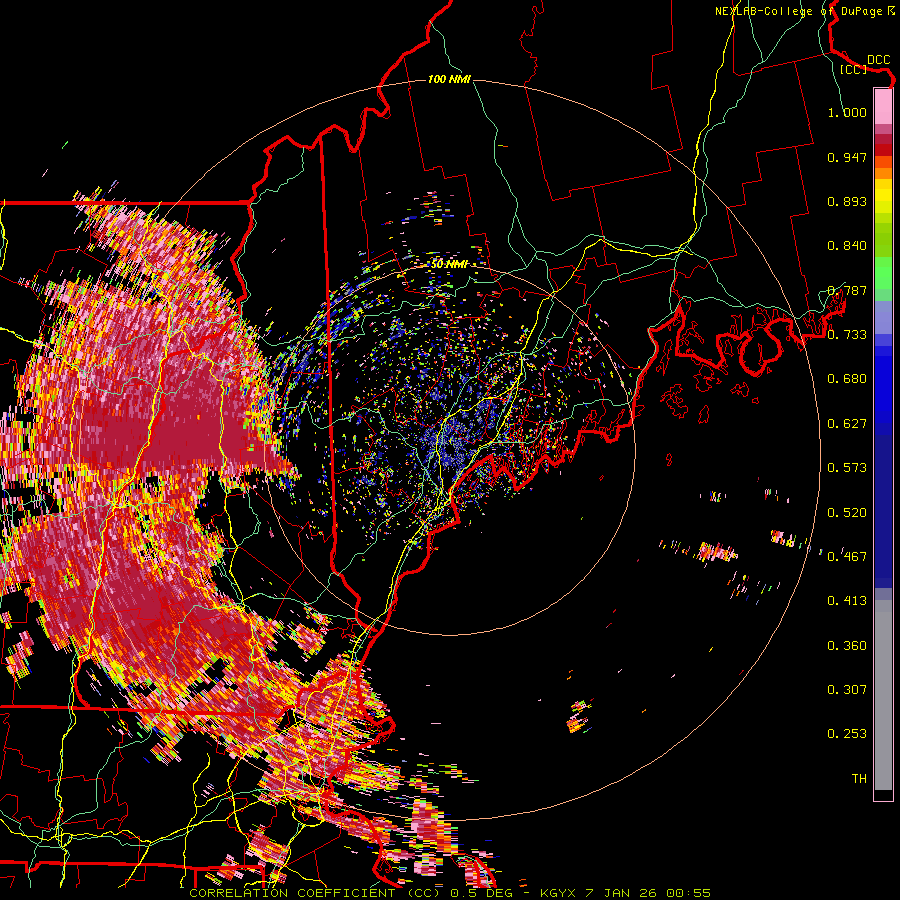Select the 0.413 legend value
Screen dimensions: 900x900
[x=847, y=601]
